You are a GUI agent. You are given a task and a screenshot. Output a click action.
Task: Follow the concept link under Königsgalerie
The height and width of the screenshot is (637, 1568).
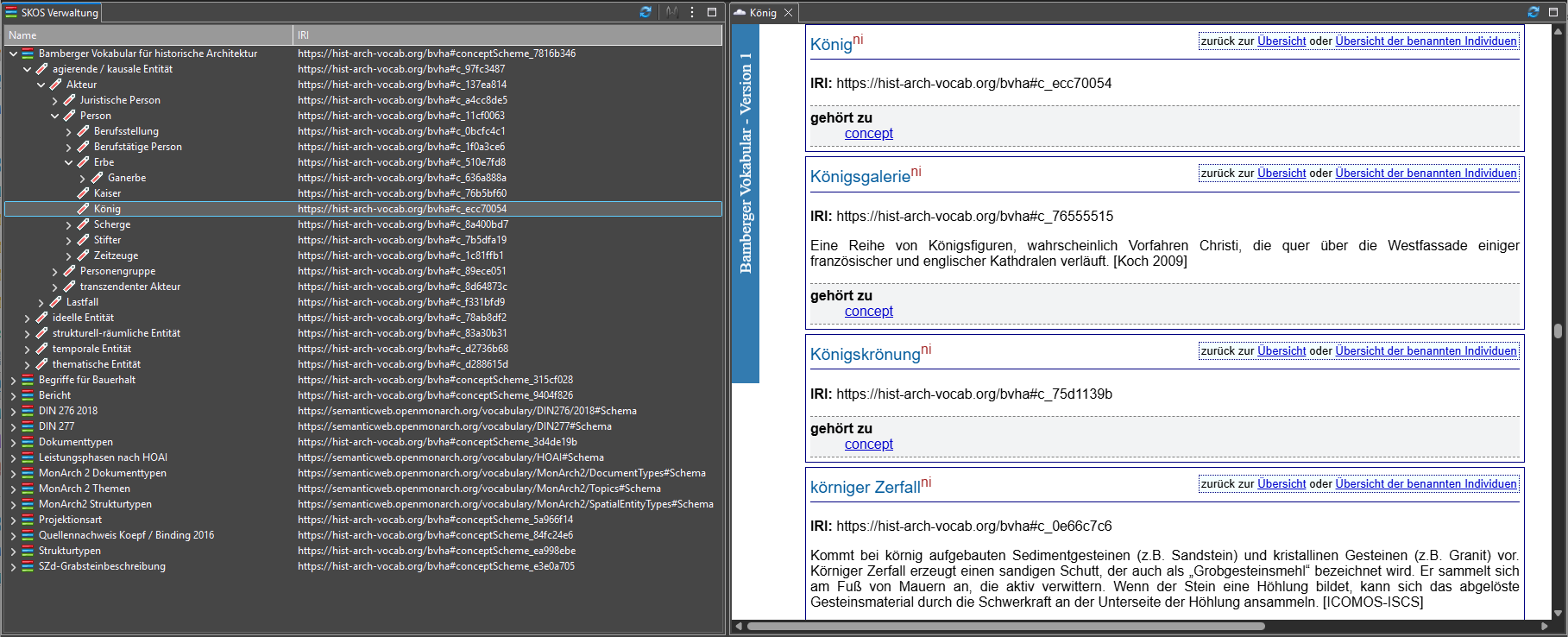click(868, 311)
